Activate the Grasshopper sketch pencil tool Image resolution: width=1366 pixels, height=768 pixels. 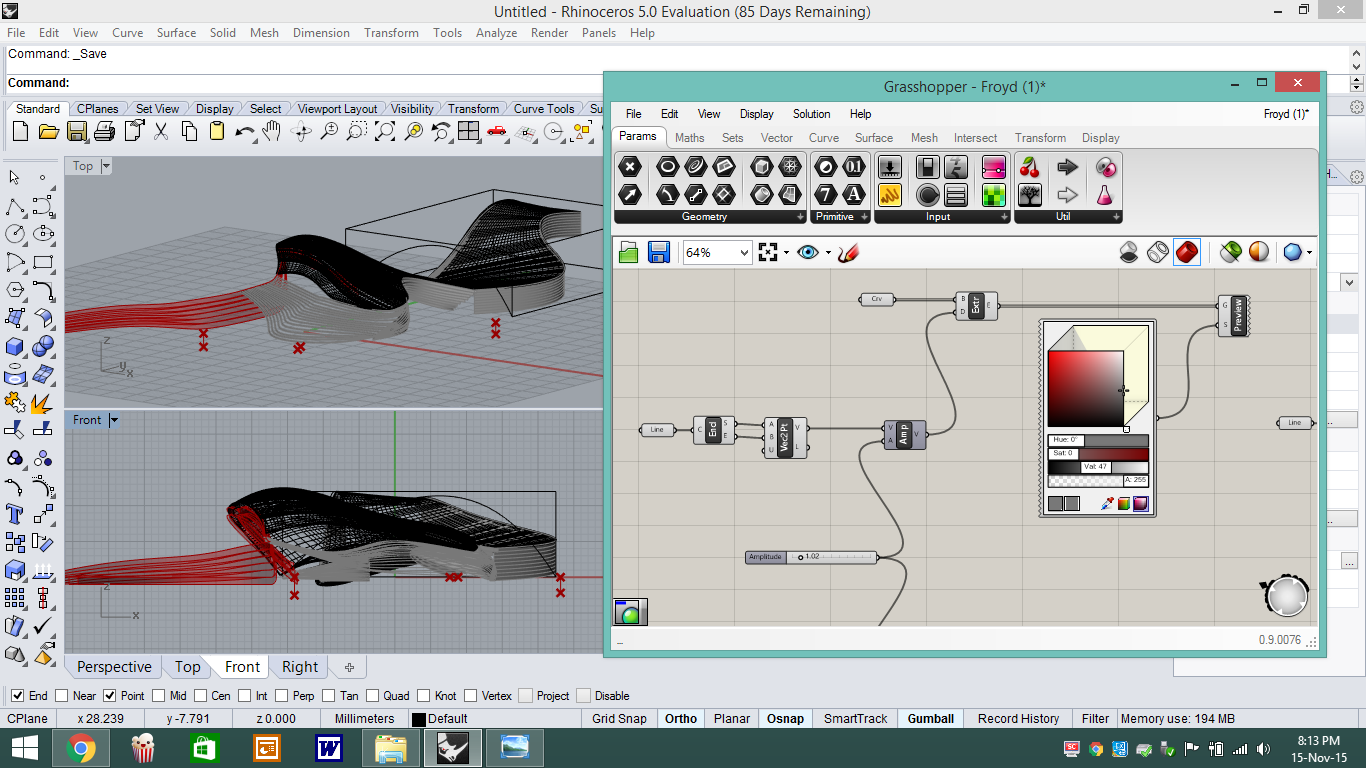click(x=849, y=252)
